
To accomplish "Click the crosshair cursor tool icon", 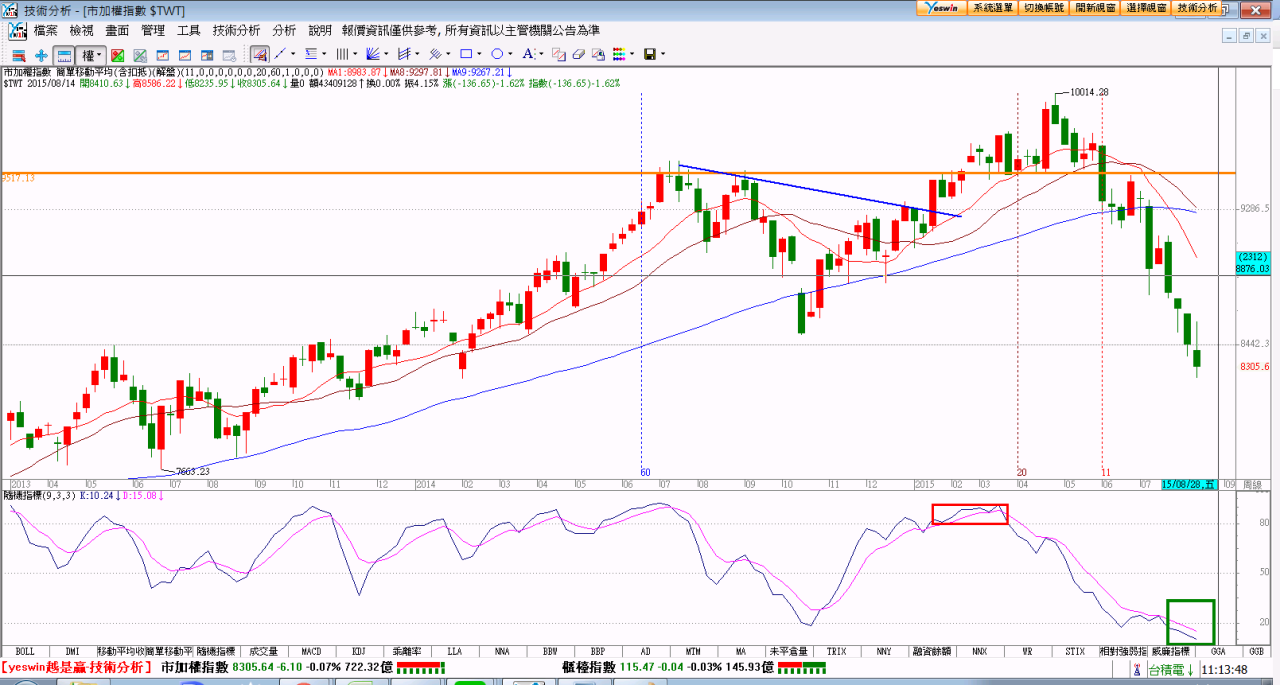I will pyautogui.click(x=41, y=54).
